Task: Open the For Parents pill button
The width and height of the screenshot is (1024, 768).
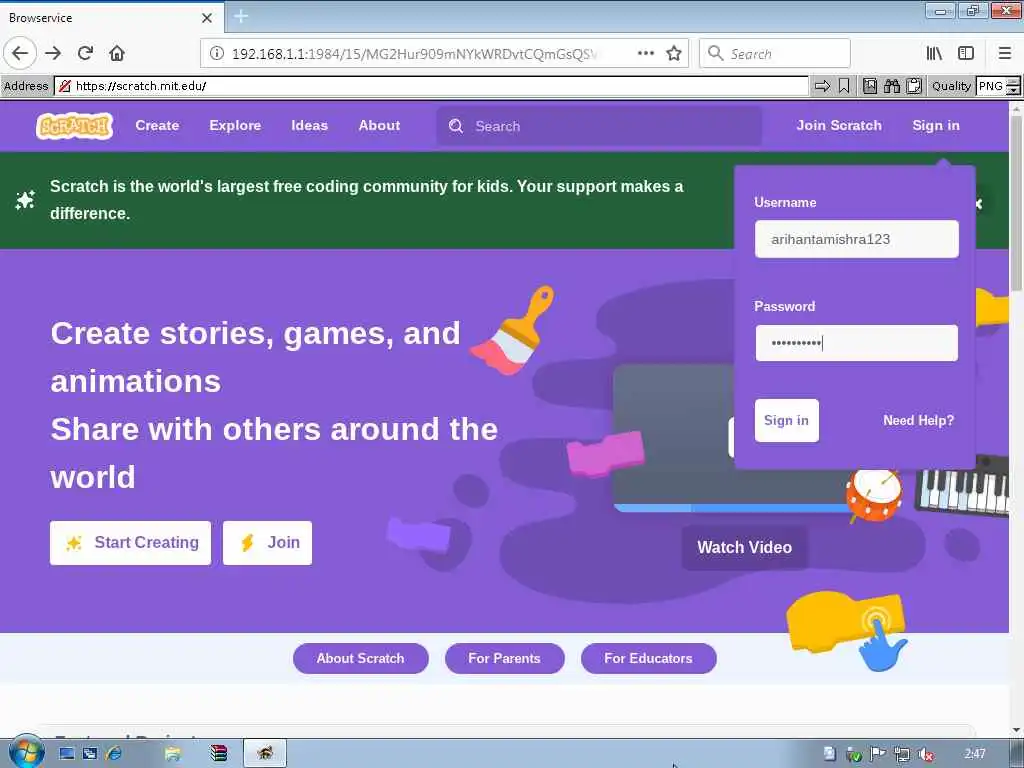Action: pyautogui.click(x=504, y=658)
